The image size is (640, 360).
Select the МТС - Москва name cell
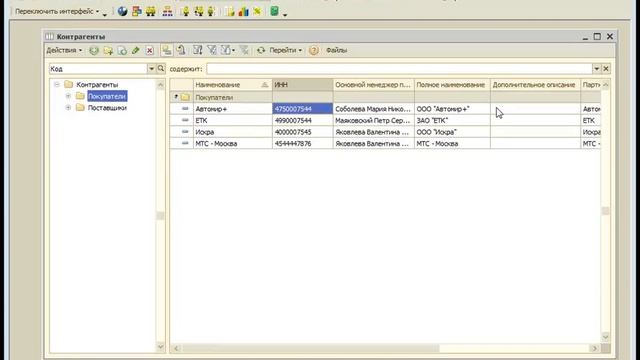tap(233, 143)
